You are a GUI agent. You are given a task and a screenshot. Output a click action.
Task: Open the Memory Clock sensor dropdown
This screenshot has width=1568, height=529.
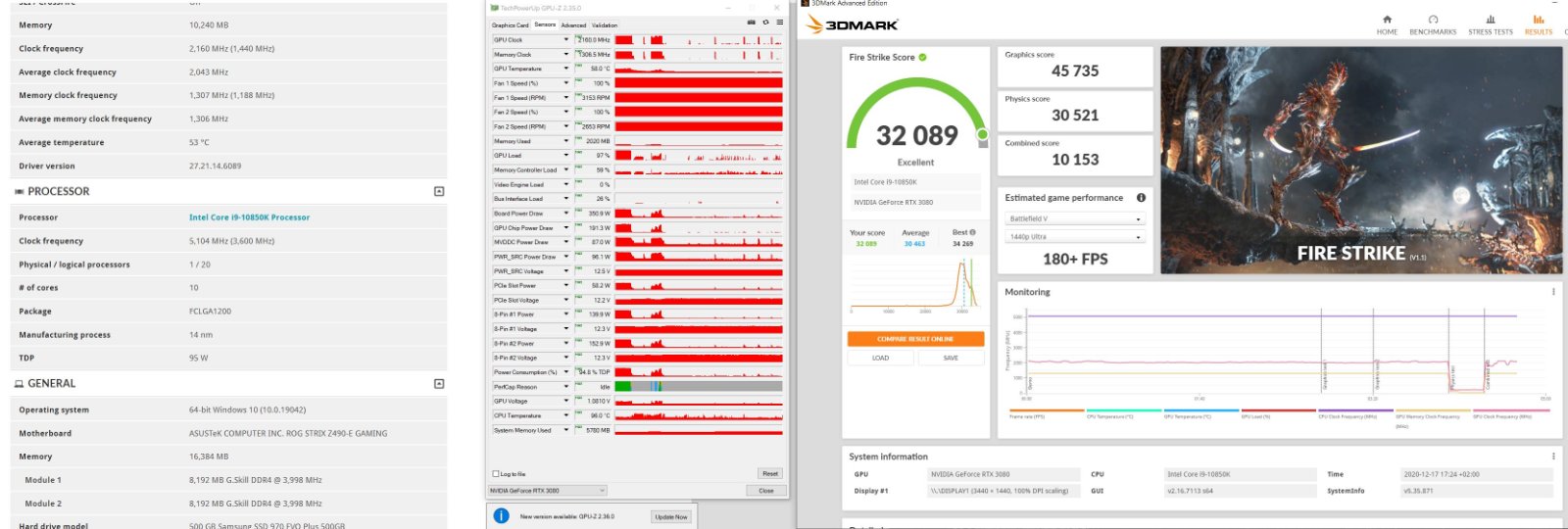coord(566,55)
